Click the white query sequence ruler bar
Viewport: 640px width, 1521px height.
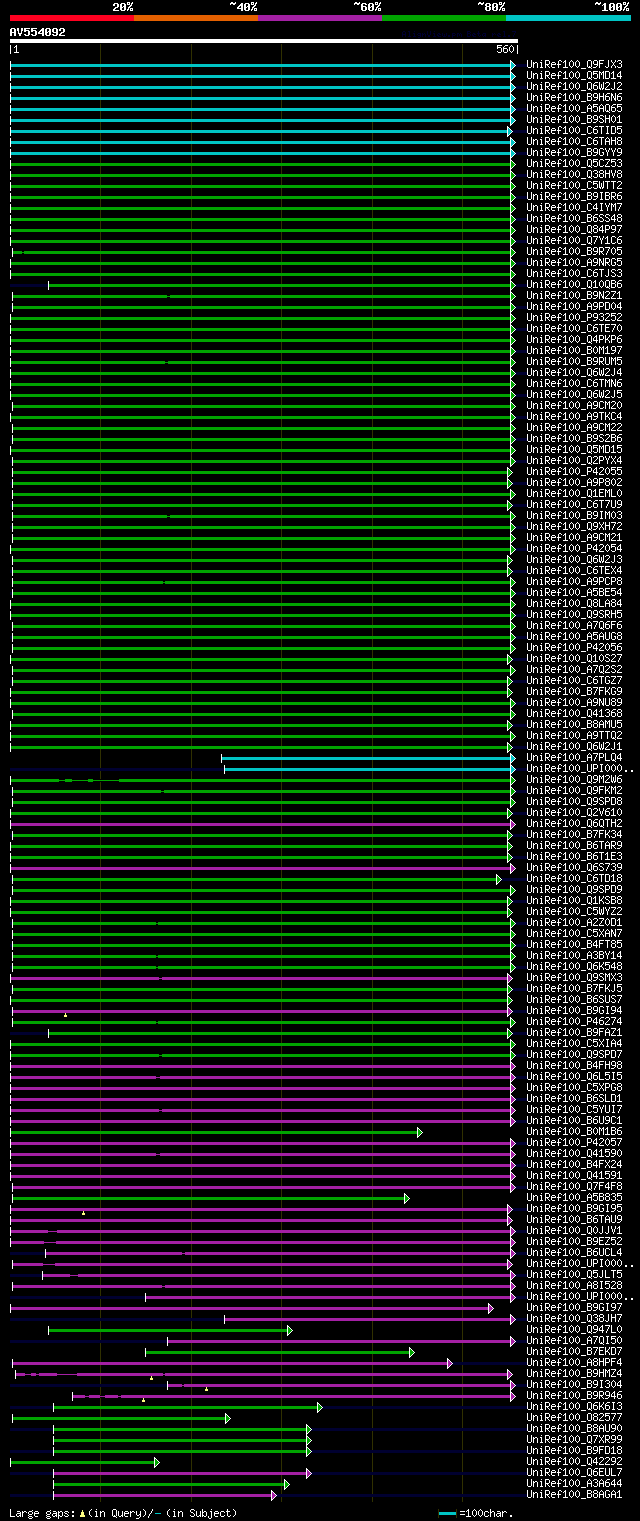tap(263, 41)
